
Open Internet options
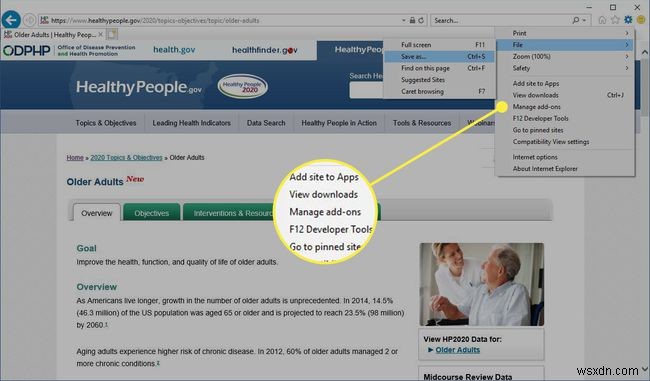pyautogui.click(x=565, y=157)
